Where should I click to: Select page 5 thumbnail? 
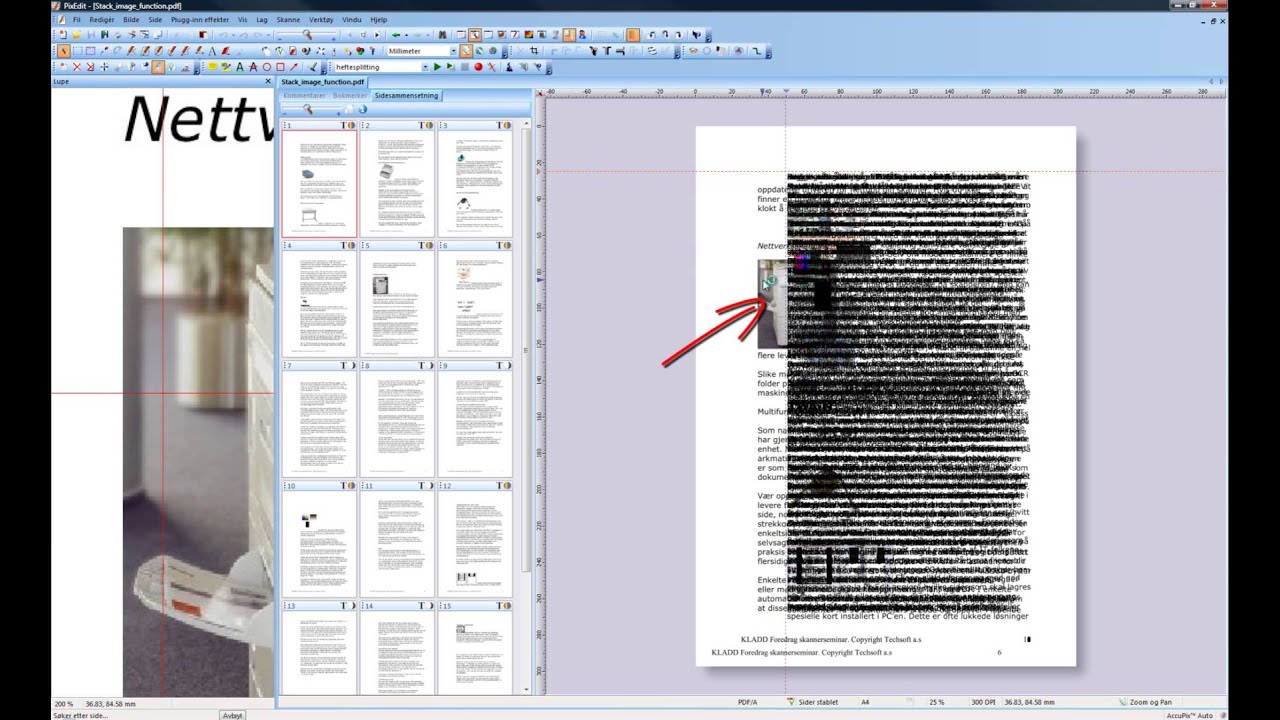coord(397,303)
